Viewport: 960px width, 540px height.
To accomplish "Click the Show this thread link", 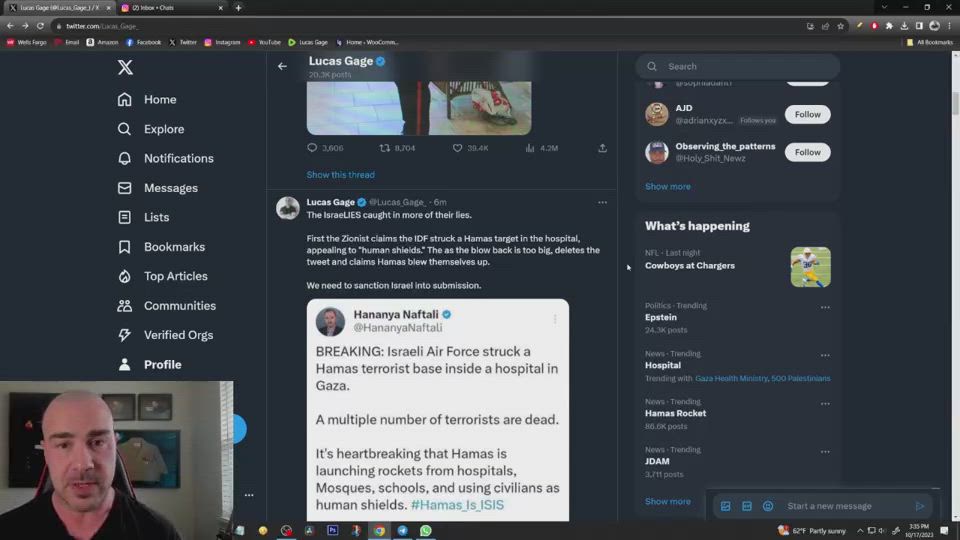I will [340, 175].
